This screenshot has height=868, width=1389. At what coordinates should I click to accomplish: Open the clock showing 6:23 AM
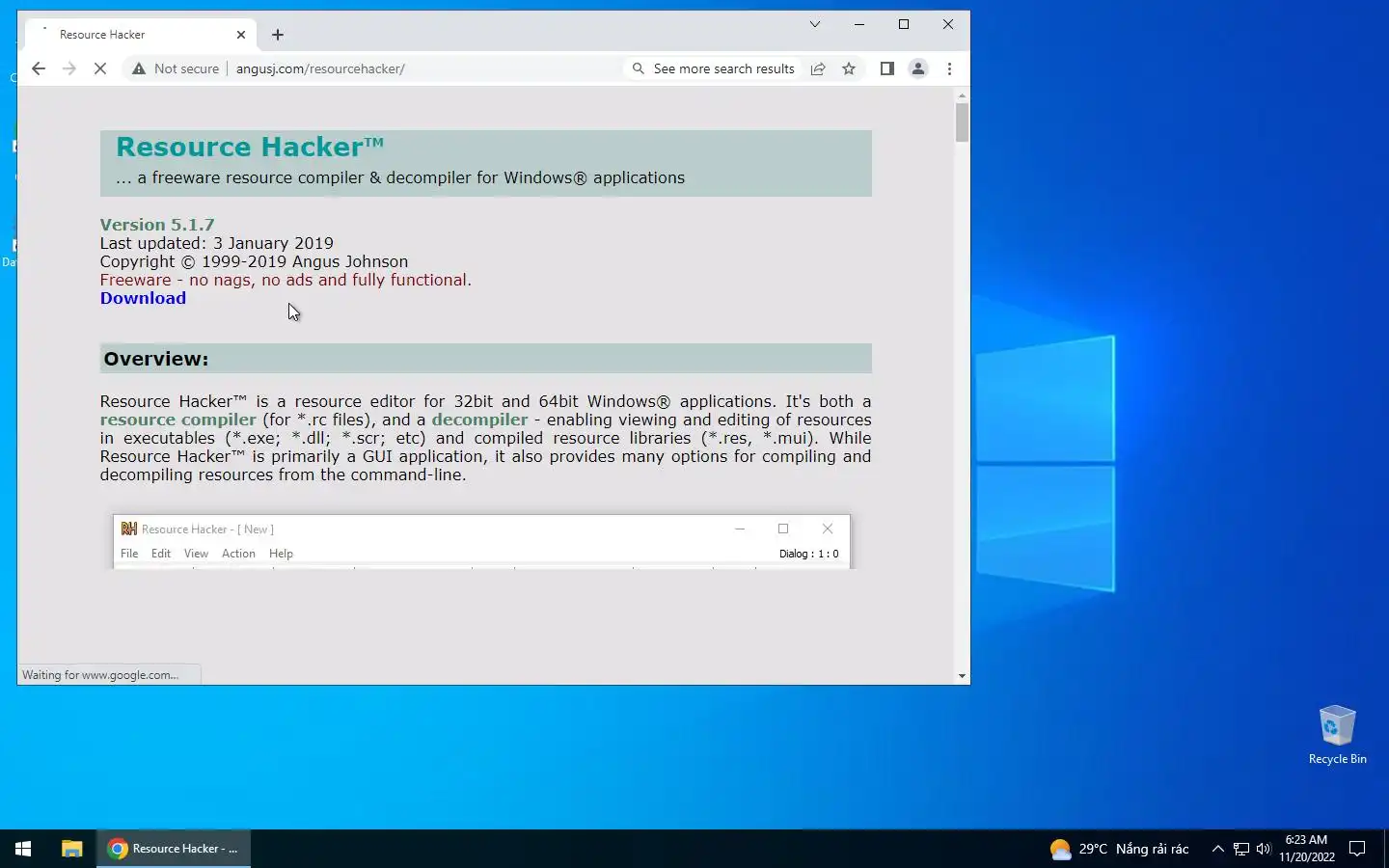[x=1307, y=849]
